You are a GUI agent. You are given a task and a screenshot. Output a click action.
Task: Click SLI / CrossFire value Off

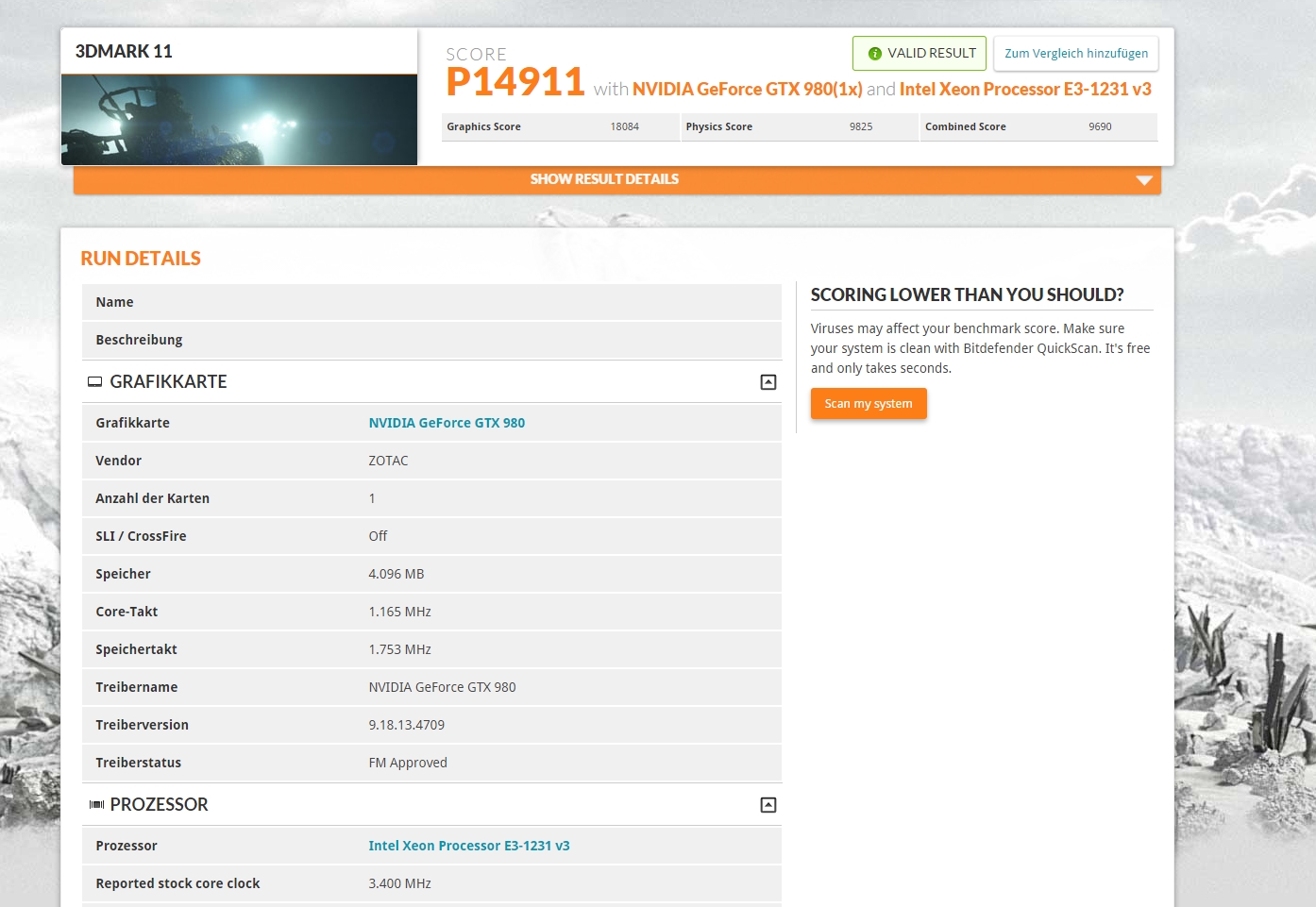pyautogui.click(x=378, y=536)
